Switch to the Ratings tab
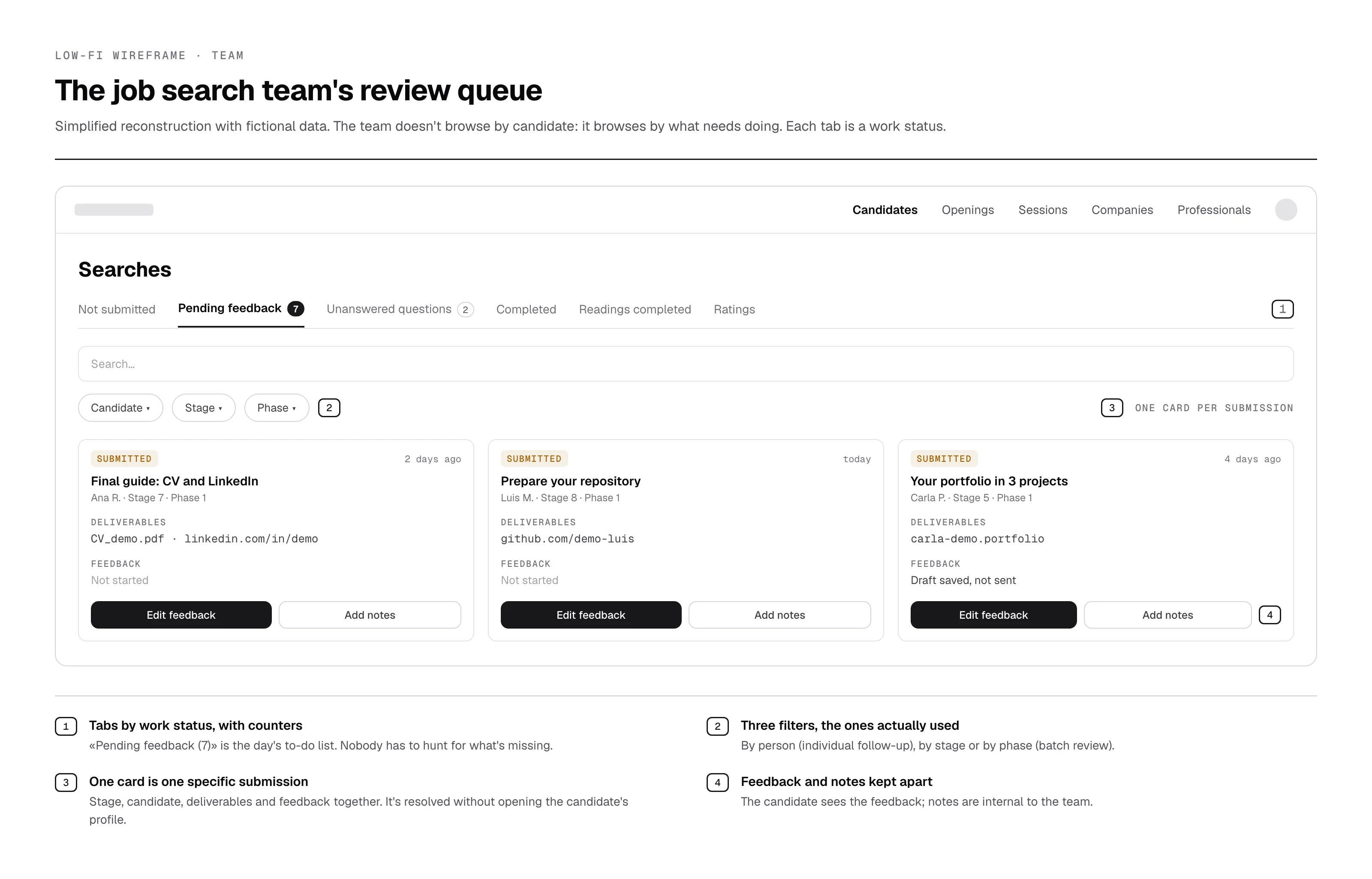The width and height of the screenshot is (1372, 879). (734, 309)
